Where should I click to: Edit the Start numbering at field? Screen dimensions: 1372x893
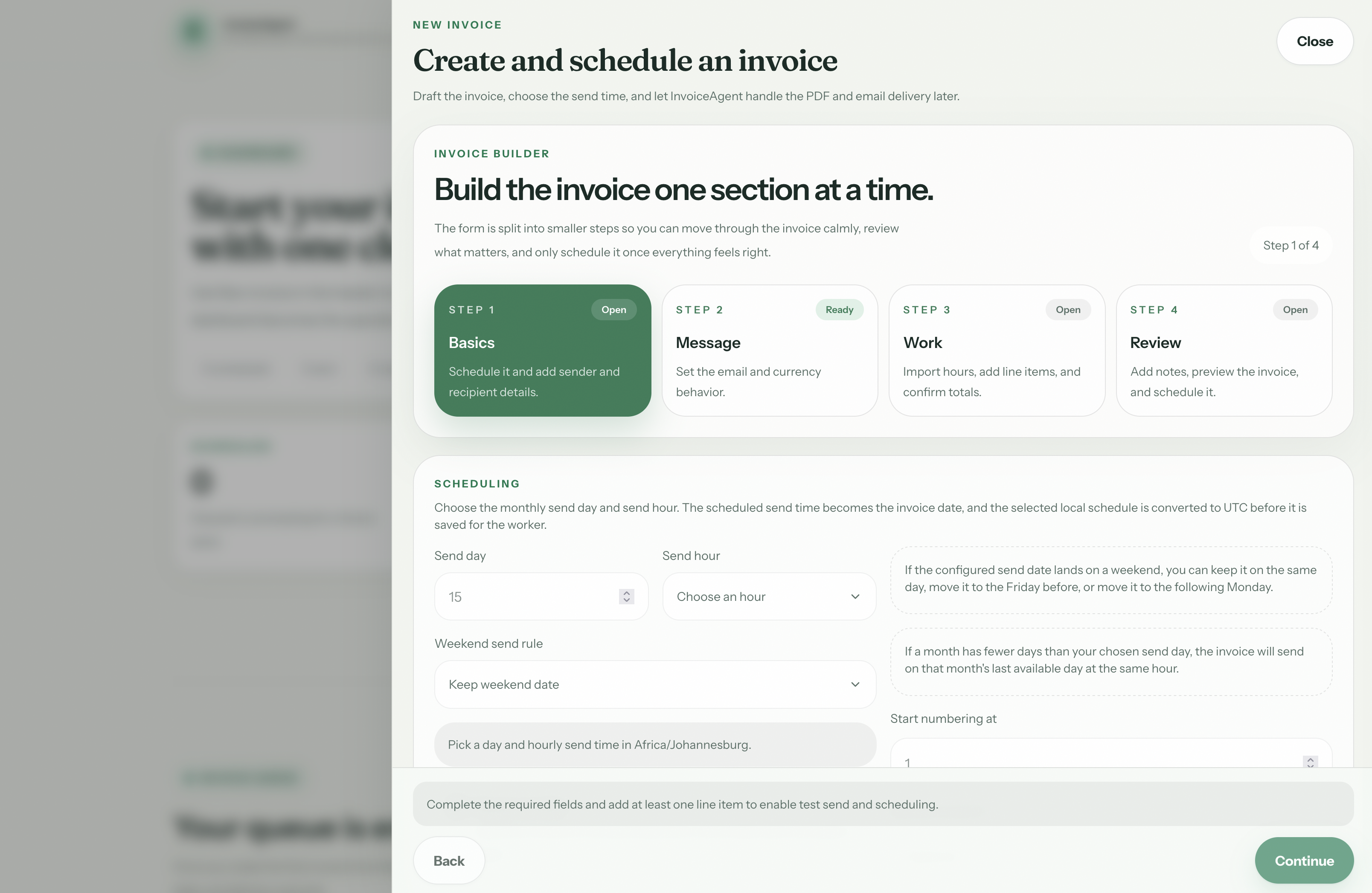1095,762
